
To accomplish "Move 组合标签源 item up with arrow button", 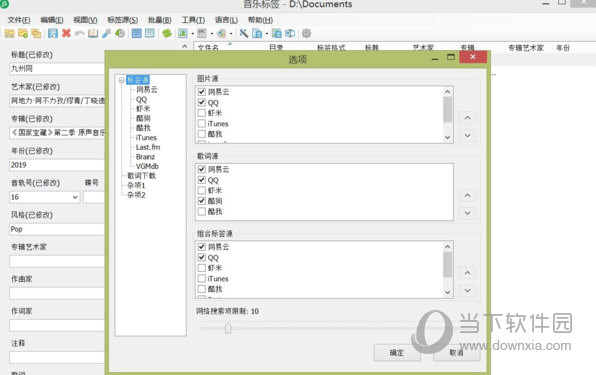I will [468, 273].
